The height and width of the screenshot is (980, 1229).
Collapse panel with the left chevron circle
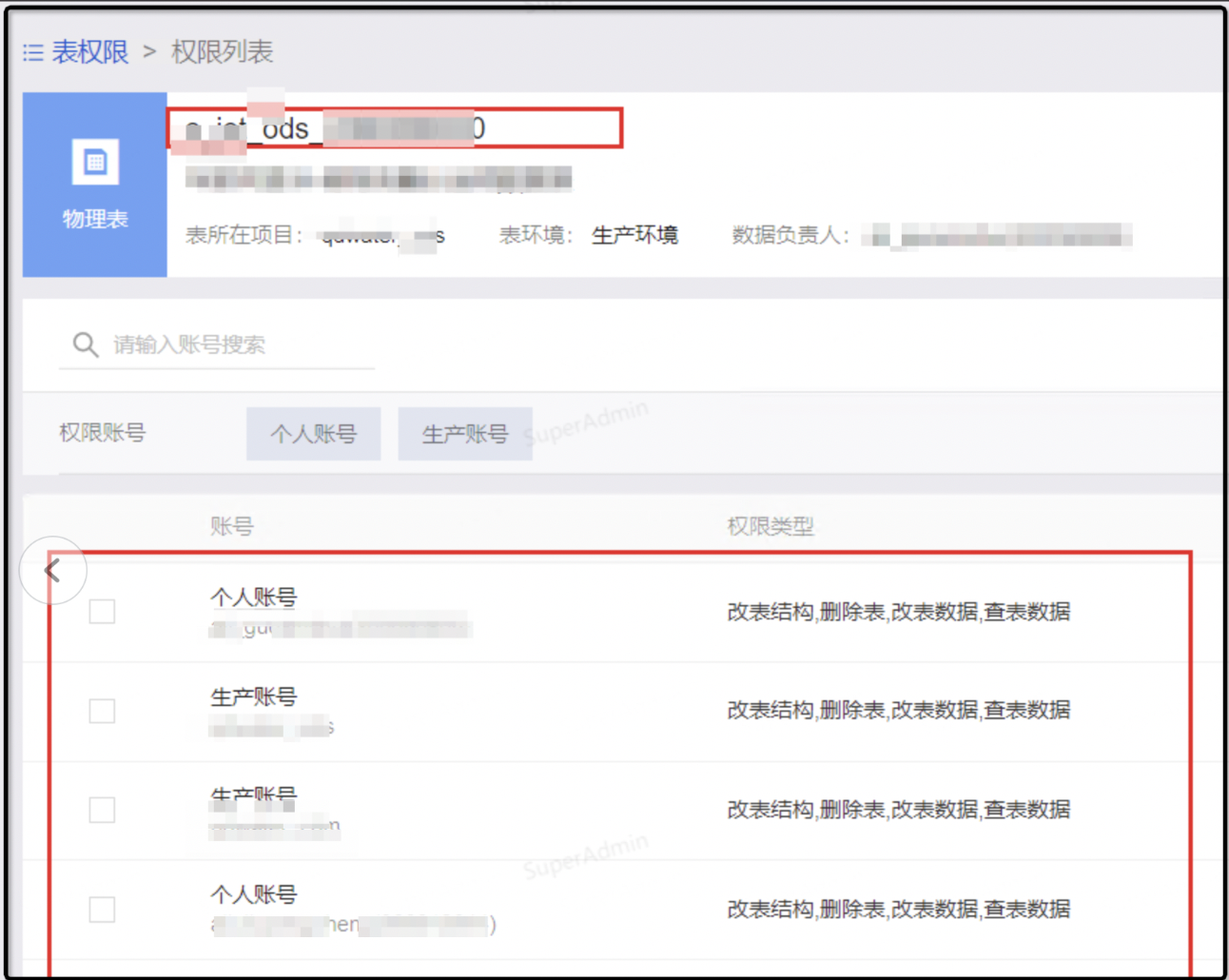pyautogui.click(x=53, y=571)
